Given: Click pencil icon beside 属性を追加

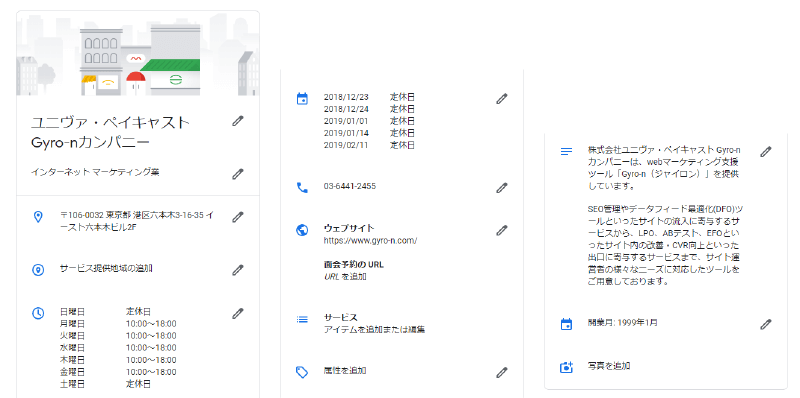Looking at the screenshot, I should pyautogui.click(x=502, y=372).
